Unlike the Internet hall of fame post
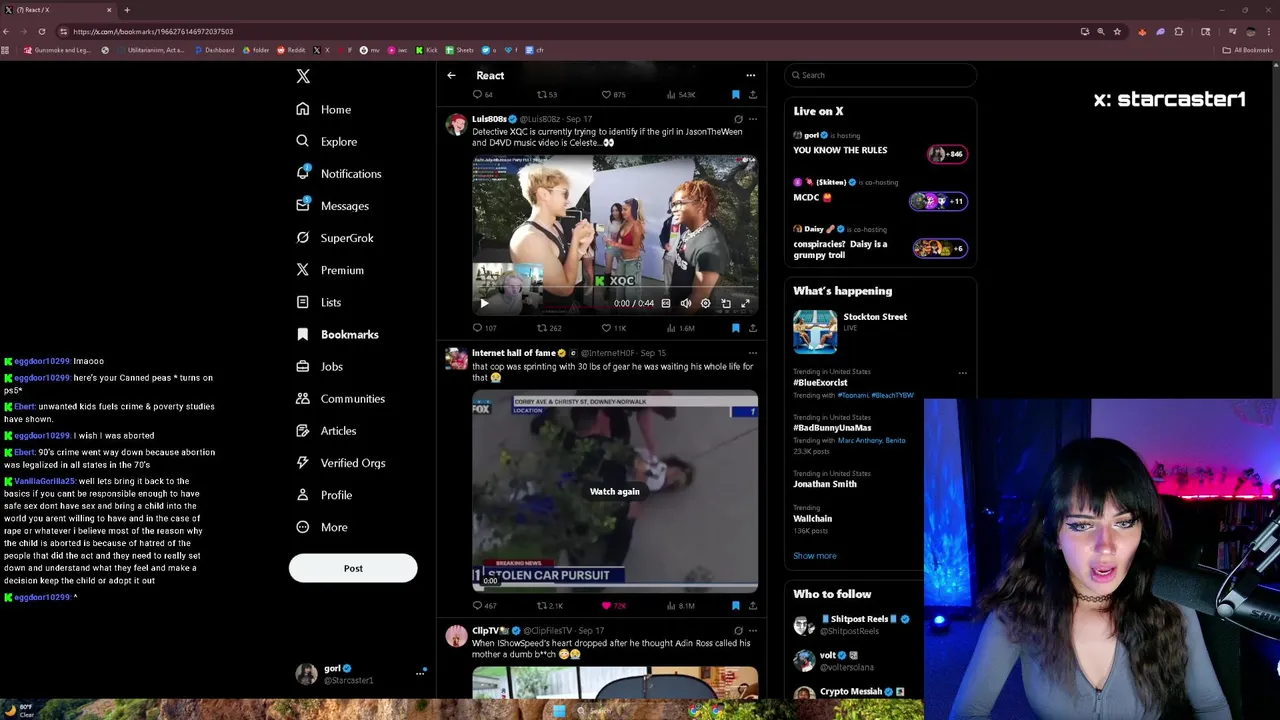Viewport: 1280px width, 720px height. point(613,606)
